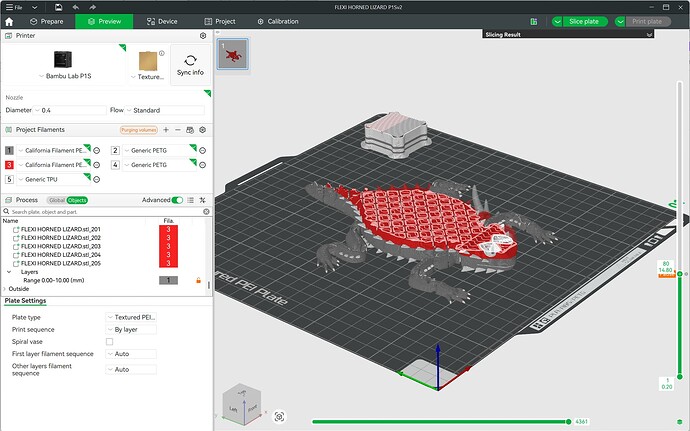This screenshot has width=690, height=431.
Task: Enable the Spiral vase checkbox
Action: [110, 342]
